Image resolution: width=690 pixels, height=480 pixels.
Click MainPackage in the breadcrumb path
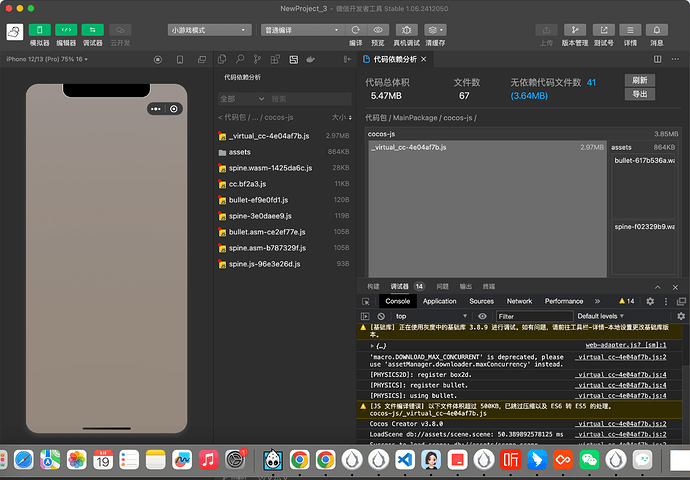click(415, 118)
